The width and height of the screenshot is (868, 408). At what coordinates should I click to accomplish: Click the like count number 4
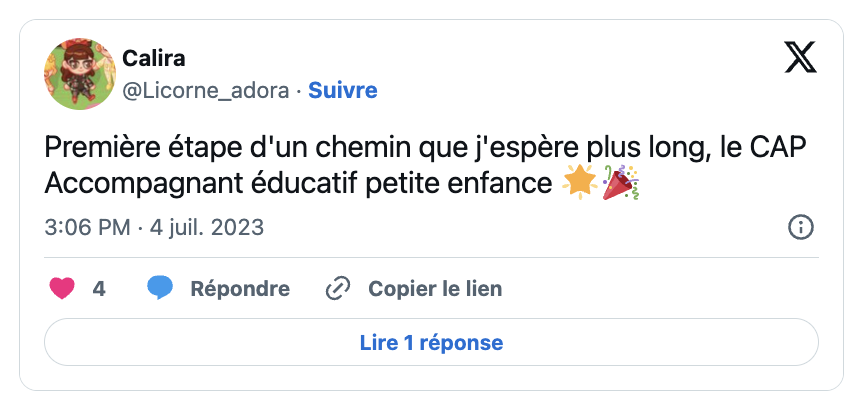99,289
